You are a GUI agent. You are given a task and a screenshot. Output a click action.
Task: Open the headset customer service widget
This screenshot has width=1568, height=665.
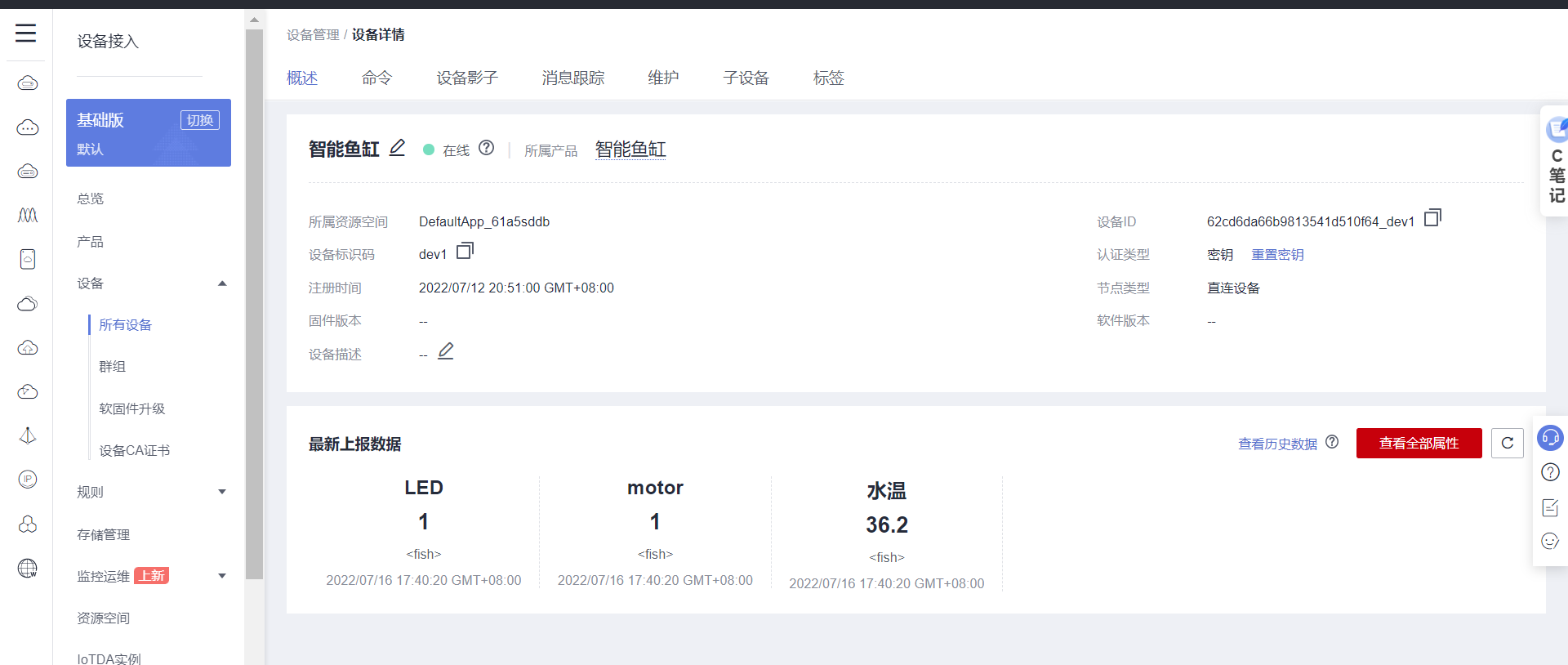[1550, 438]
